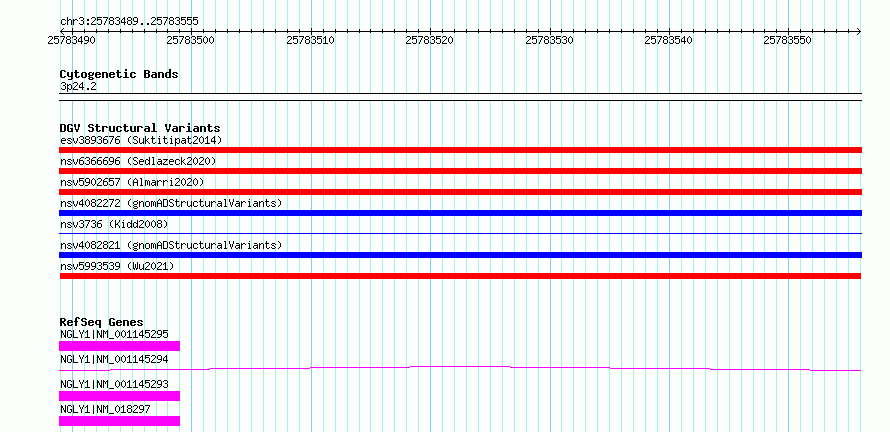Screen dimensions: 890x432
Task: Click the red bar under nsv5902657
Action: 460,192
